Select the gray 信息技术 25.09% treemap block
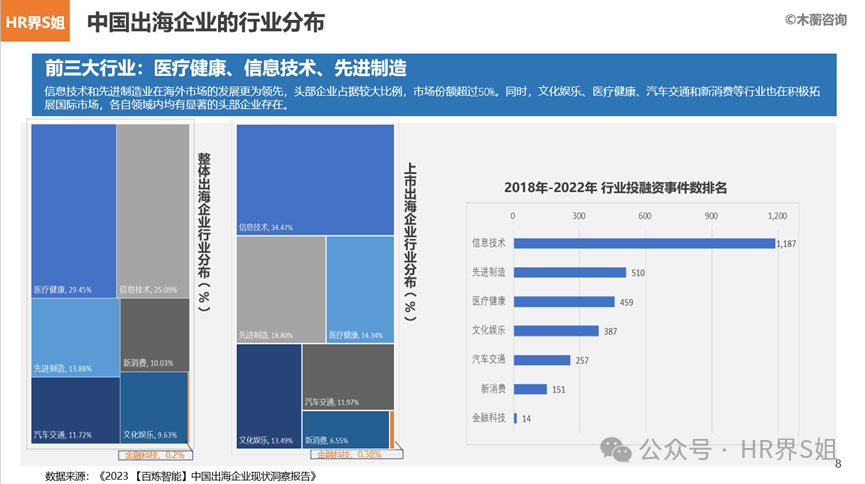Viewport: 865px width, 484px height. click(153, 210)
